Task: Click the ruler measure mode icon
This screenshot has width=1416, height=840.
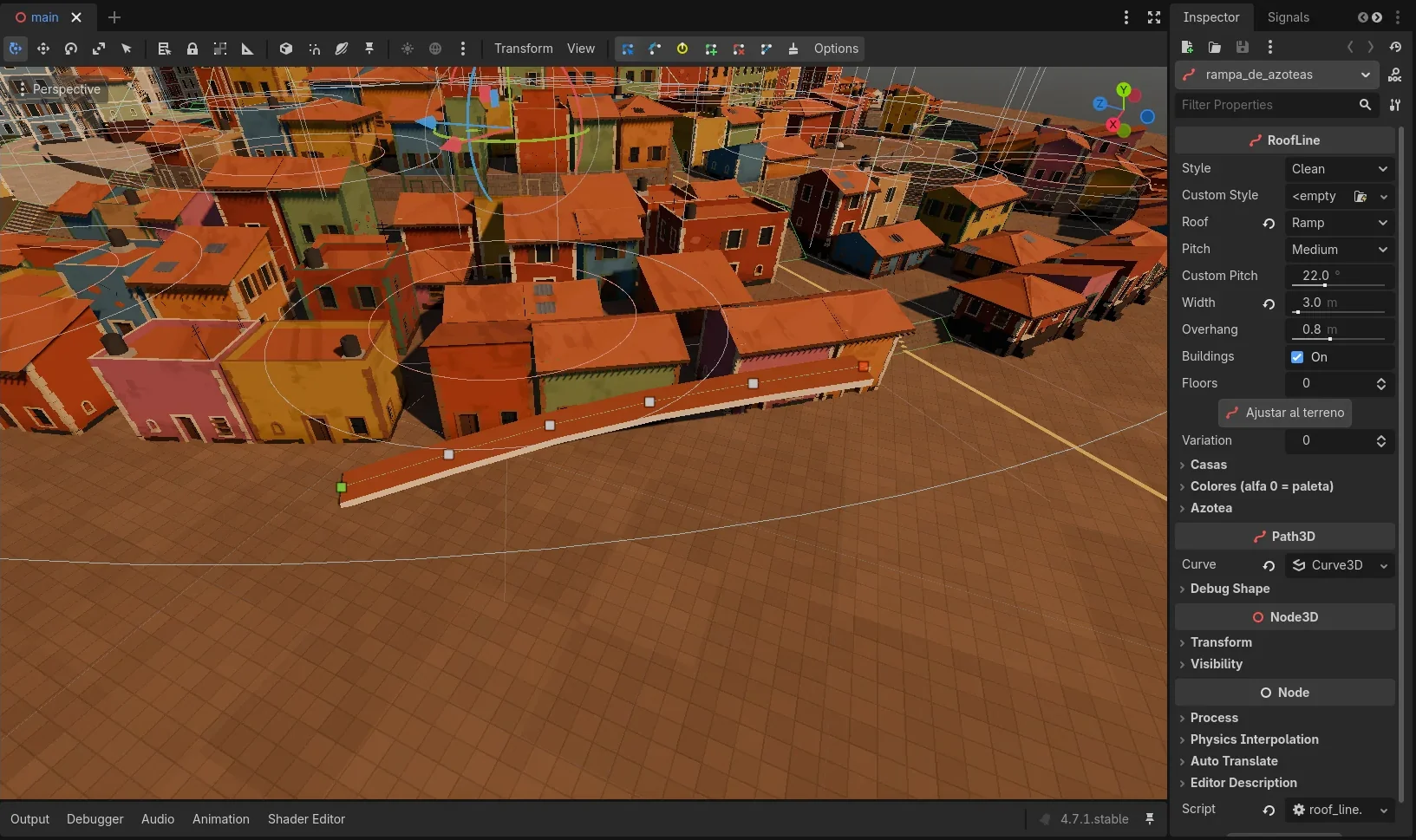Action: click(248, 49)
